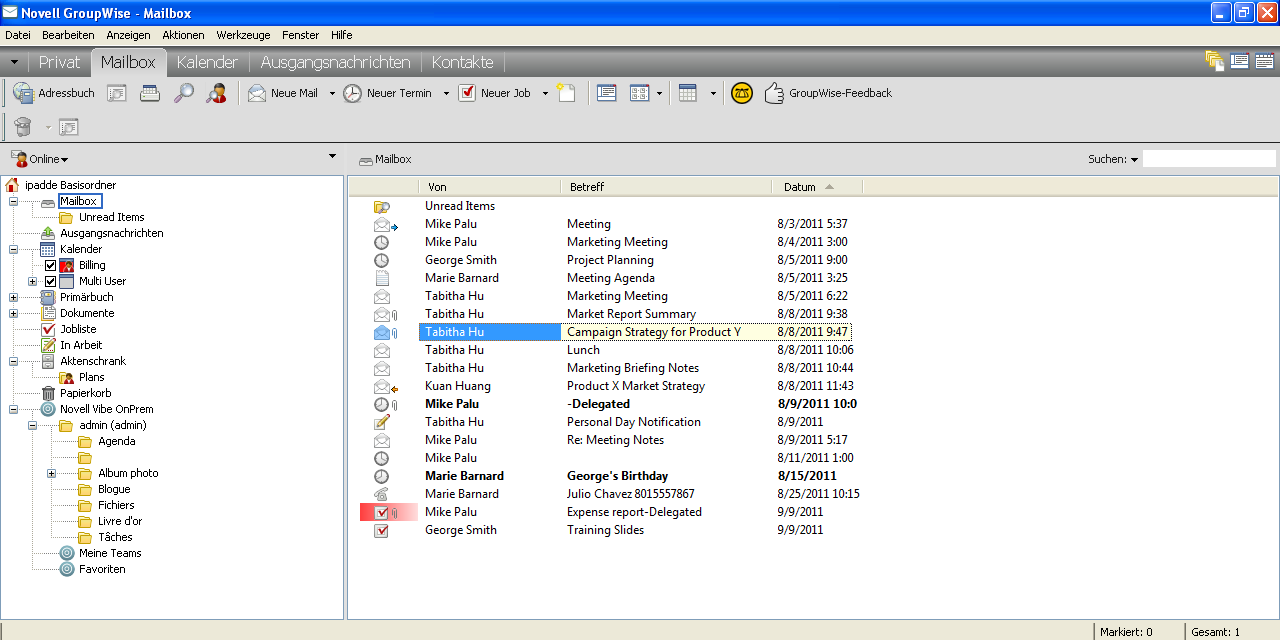This screenshot has height=640, width=1280.
Task: Switch to the Kalender tab
Action: tap(207, 62)
